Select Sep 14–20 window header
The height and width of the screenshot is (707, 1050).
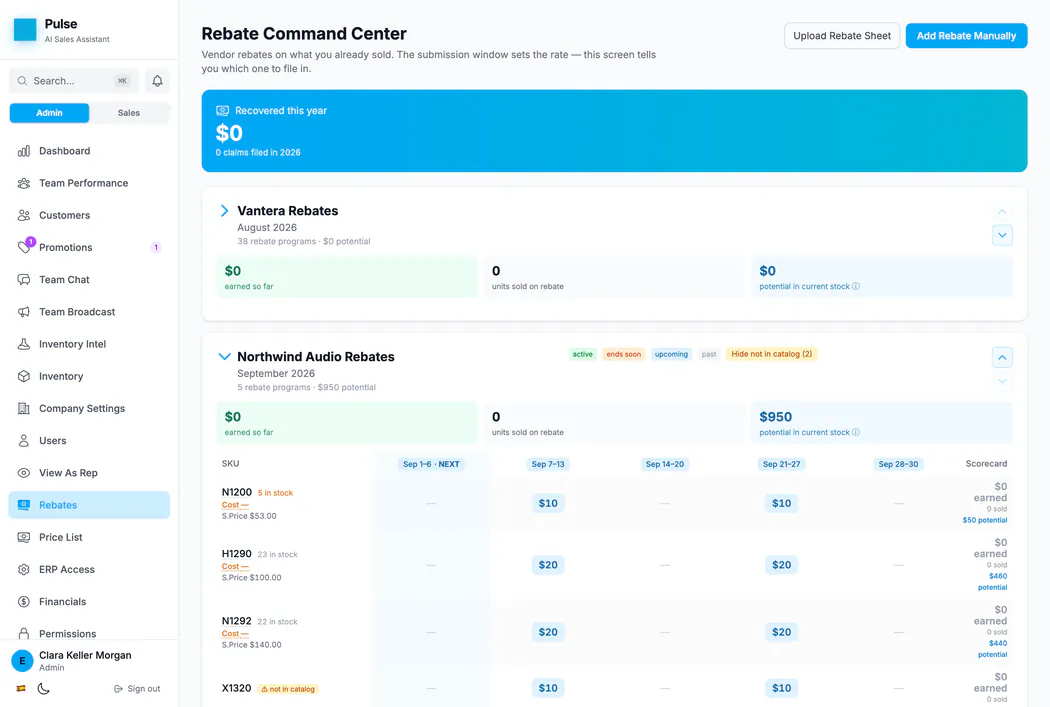pos(664,464)
